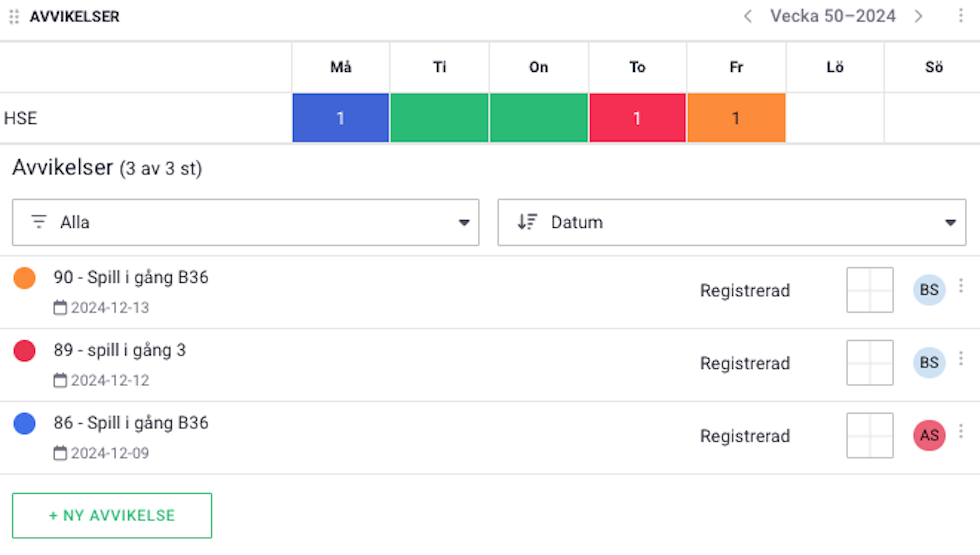The image size is (980, 555).
Task: Click the NY AVVIKELSE button
Action: (112, 516)
